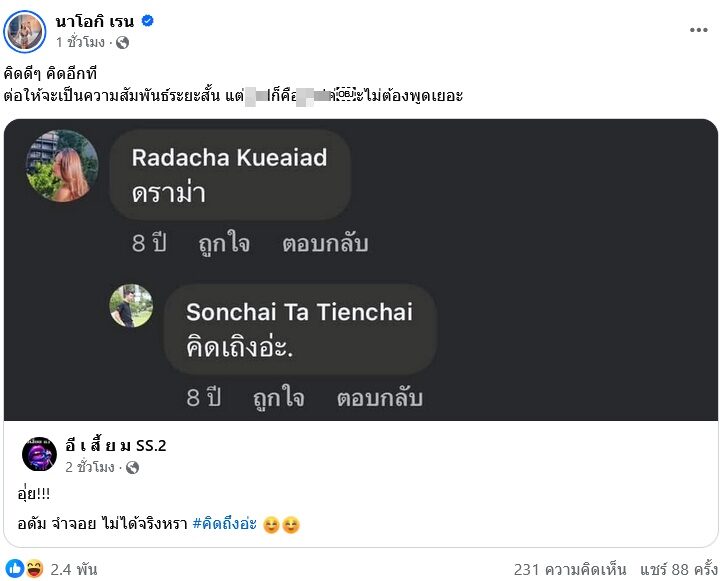Screen dimensions: 726x581
Task: Open the #คิดถึงอ่ะ hashtag
Action: [x=225, y=524]
